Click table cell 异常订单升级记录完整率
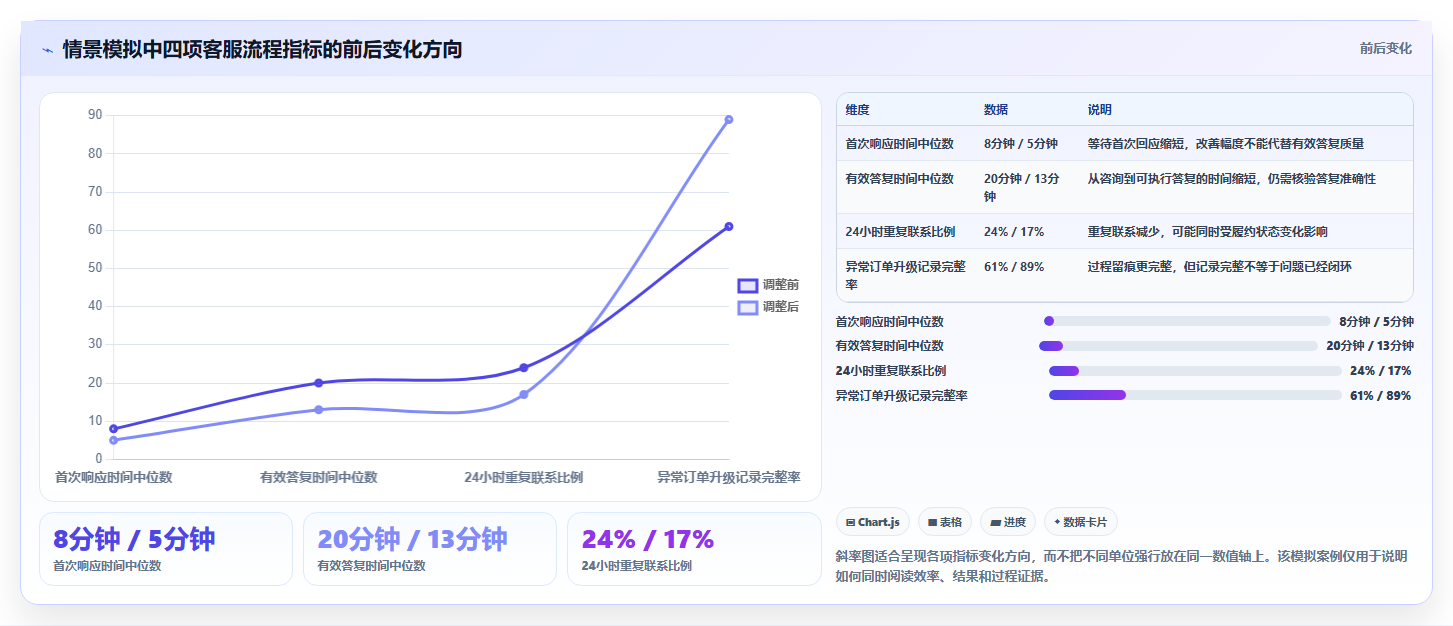This screenshot has width=1453, height=626. (906, 275)
